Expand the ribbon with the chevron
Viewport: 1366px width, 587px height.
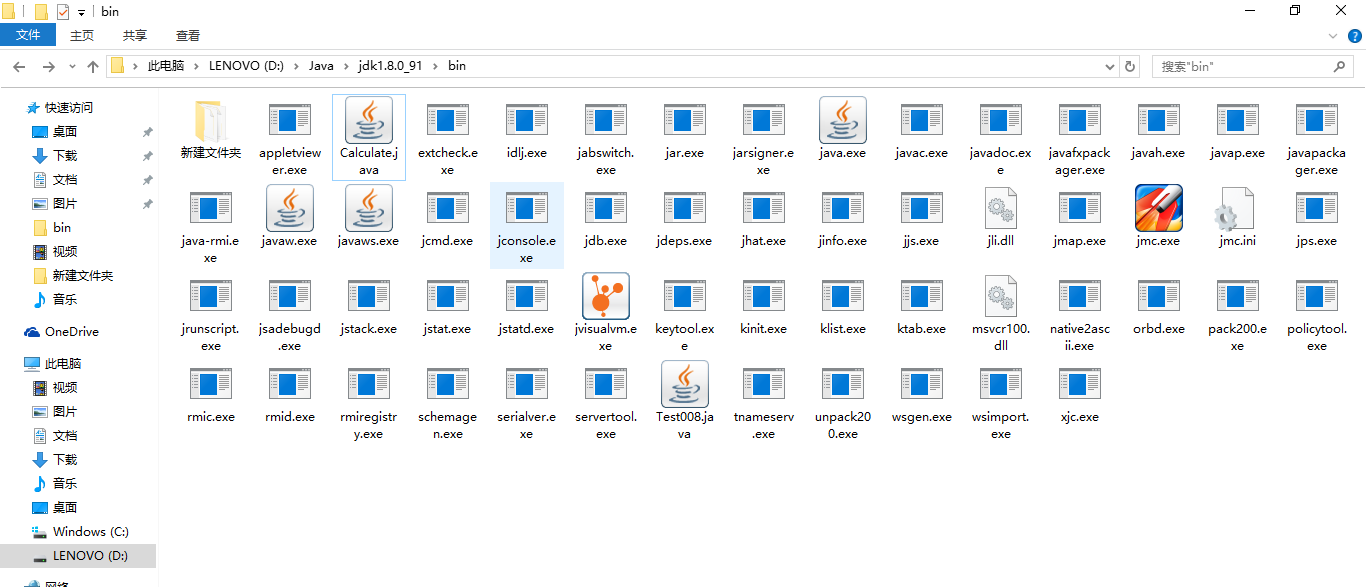(1333, 36)
